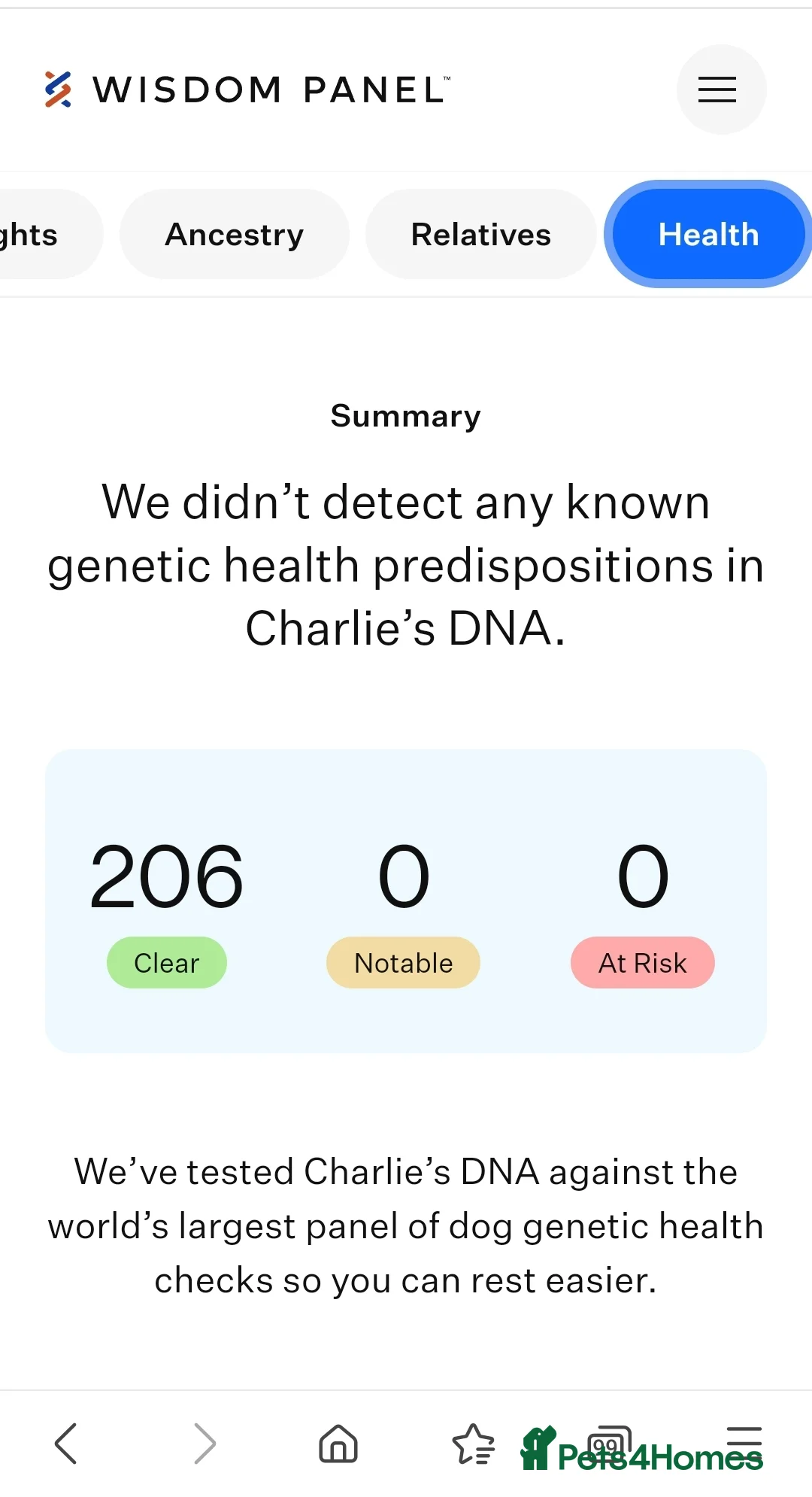
Task: Switch to the Ancestry tab
Action: click(x=234, y=234)
